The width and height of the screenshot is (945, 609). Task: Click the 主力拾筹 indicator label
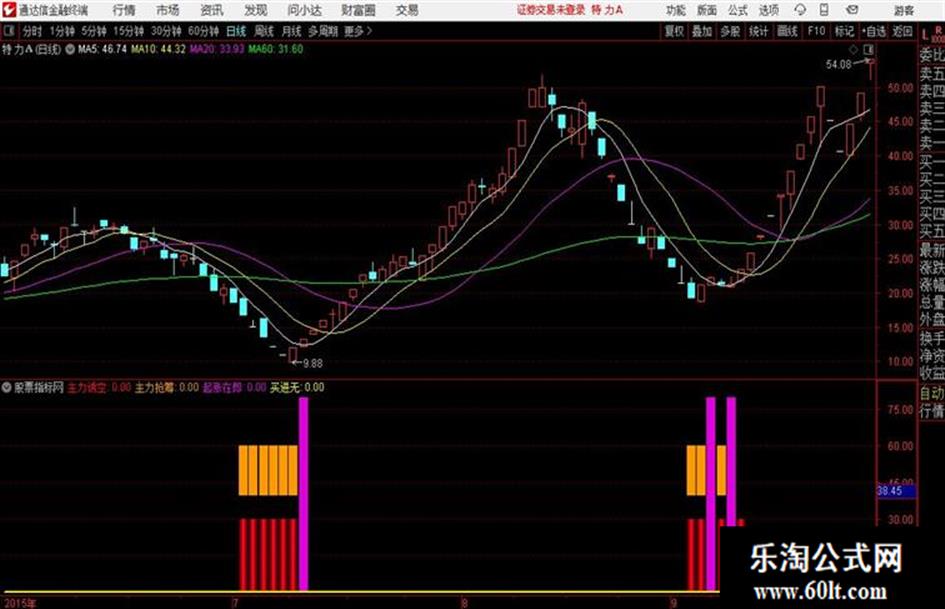166,387
